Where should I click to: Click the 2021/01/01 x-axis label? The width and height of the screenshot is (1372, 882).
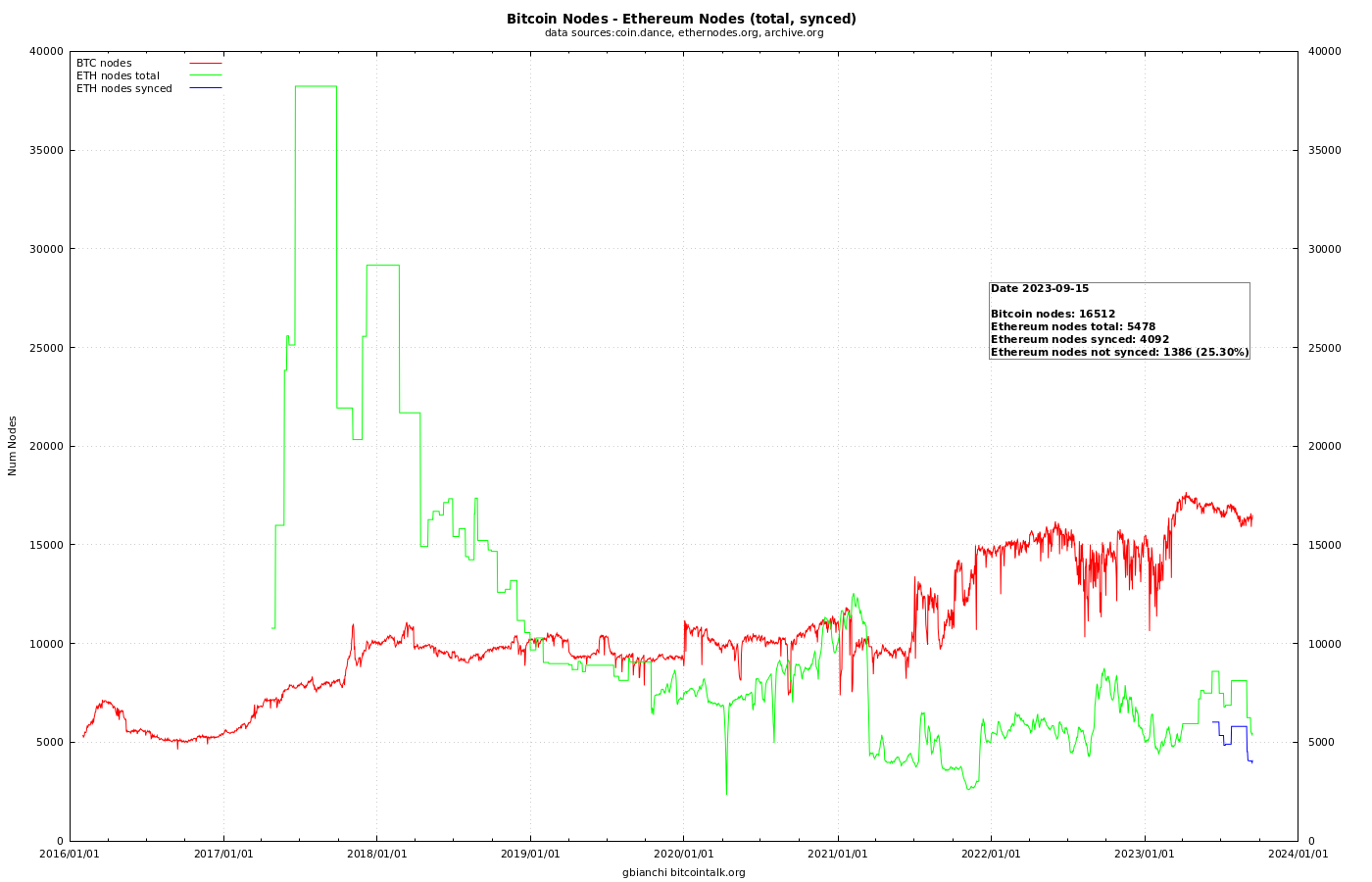coord(838,854)
